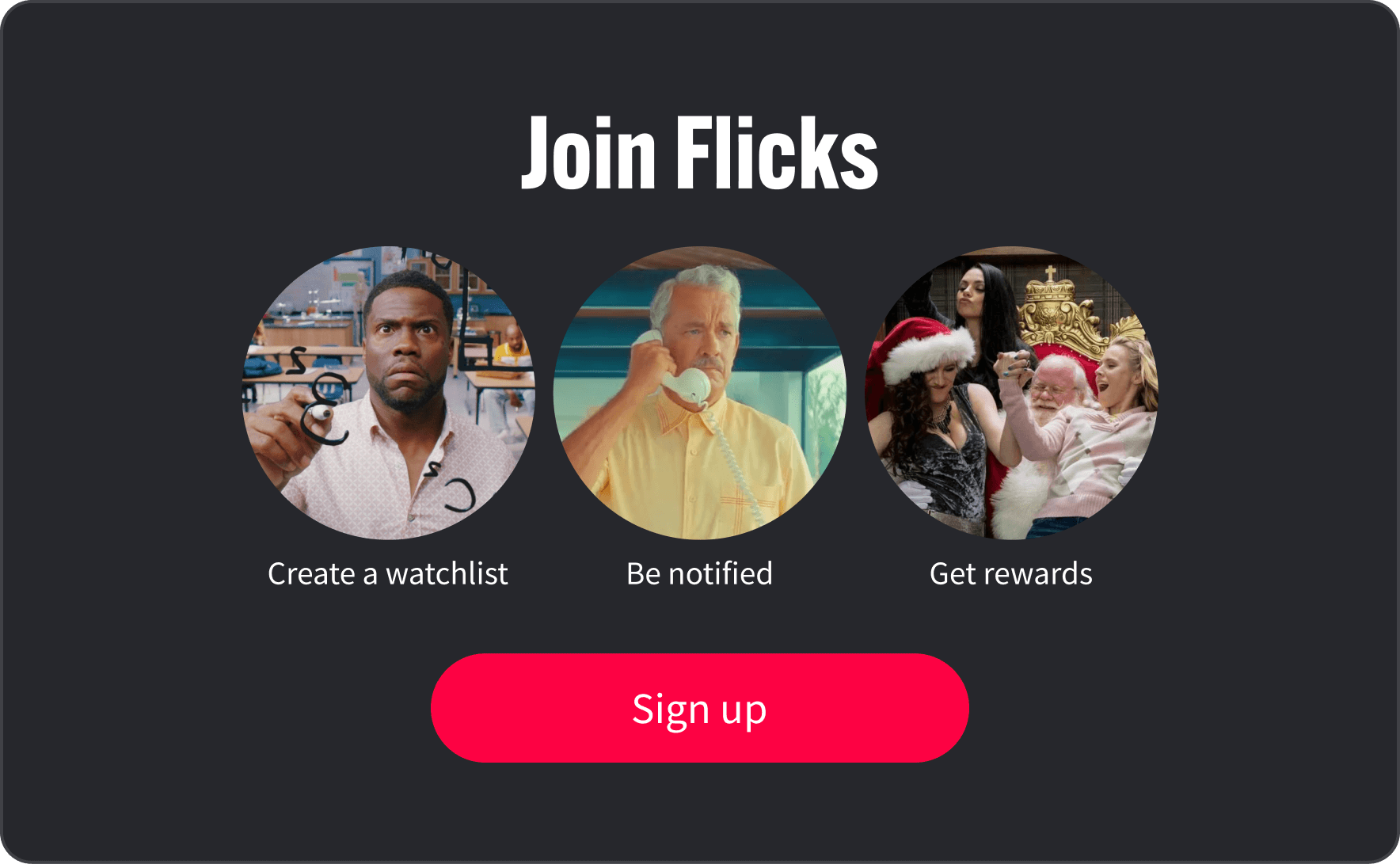Screen dimensions: 1400x864
Task: Click the red Santa hat in photo
Action: 923,347
